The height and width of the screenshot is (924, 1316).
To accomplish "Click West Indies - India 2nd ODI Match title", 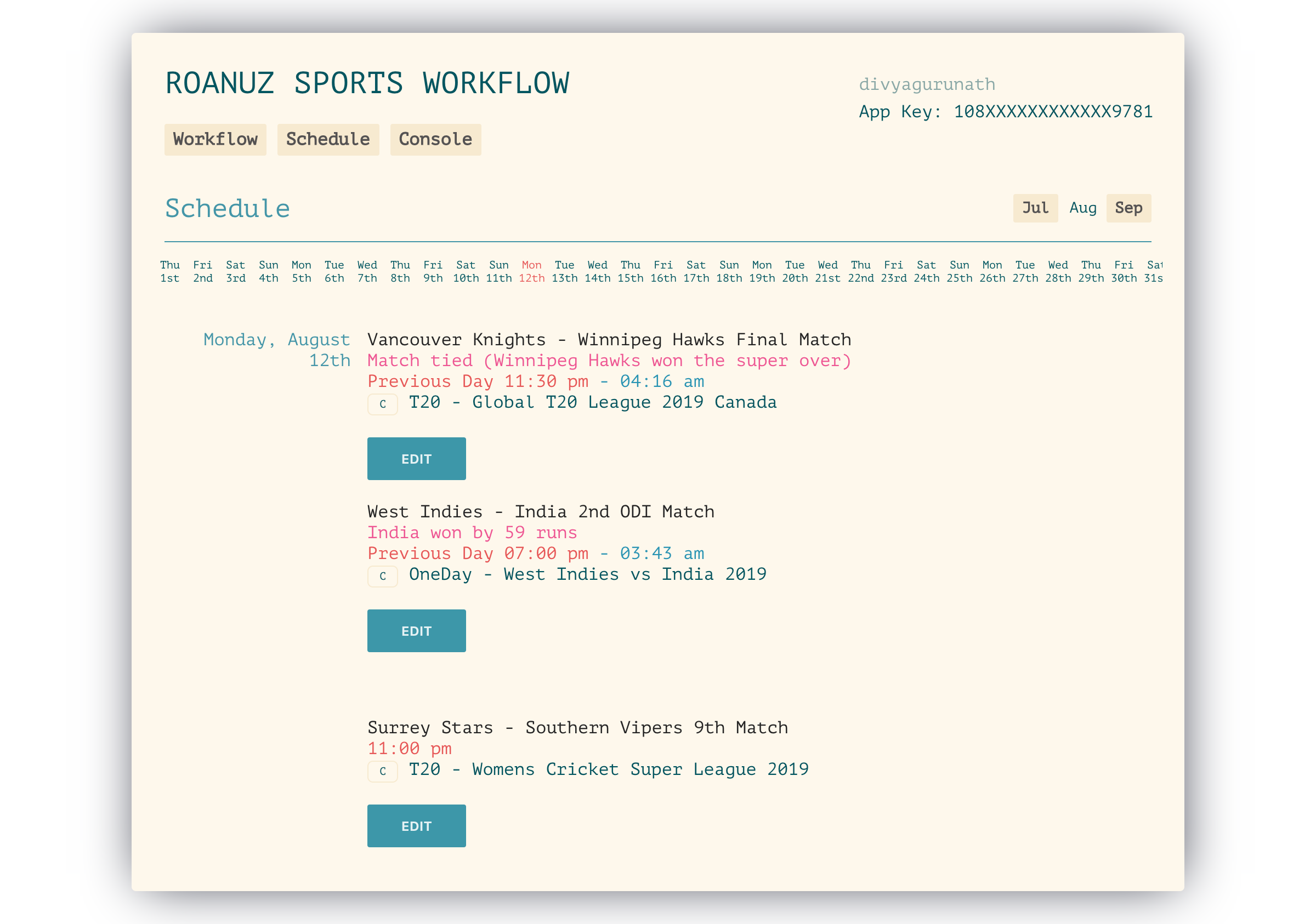I will click(541, 511).
